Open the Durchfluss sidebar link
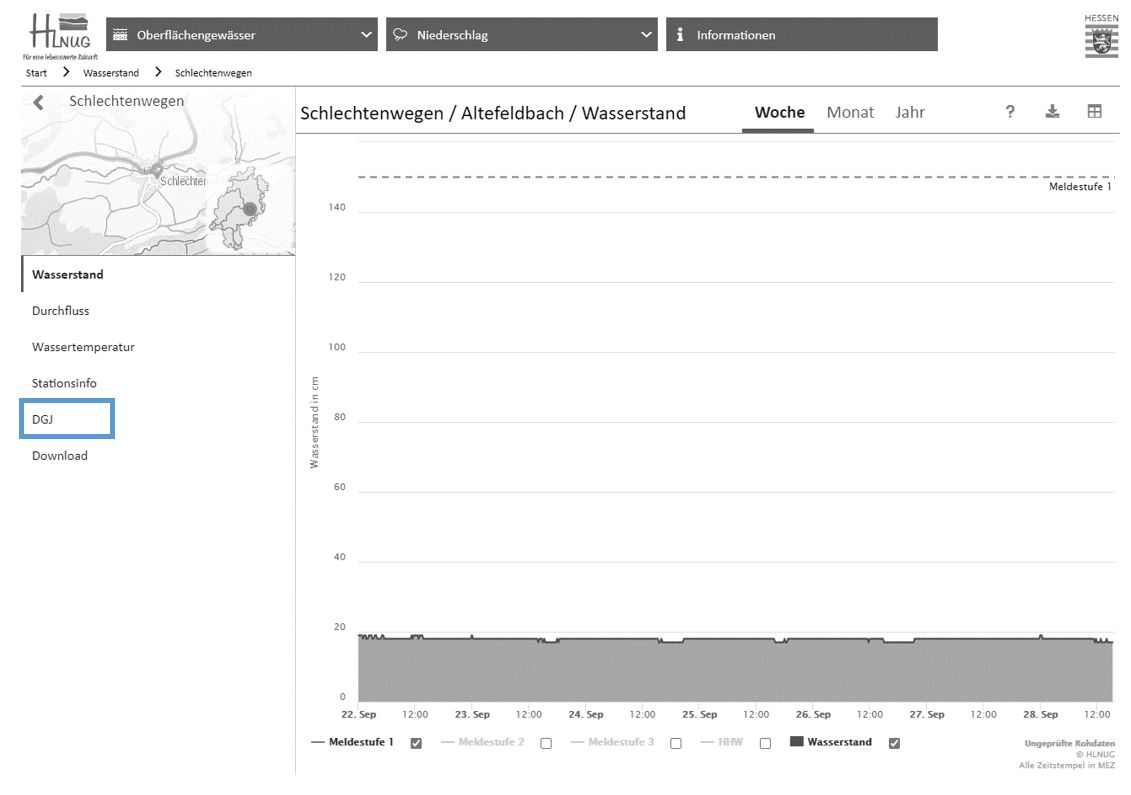1131x795 pixels. 60,311
